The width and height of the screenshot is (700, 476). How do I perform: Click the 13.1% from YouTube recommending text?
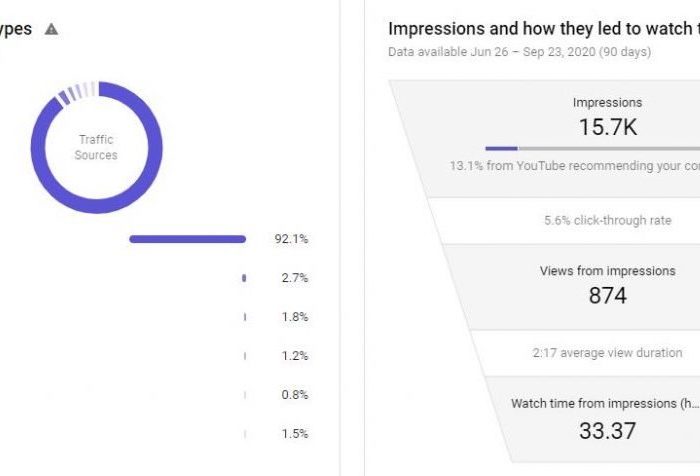tap(575, 166)
